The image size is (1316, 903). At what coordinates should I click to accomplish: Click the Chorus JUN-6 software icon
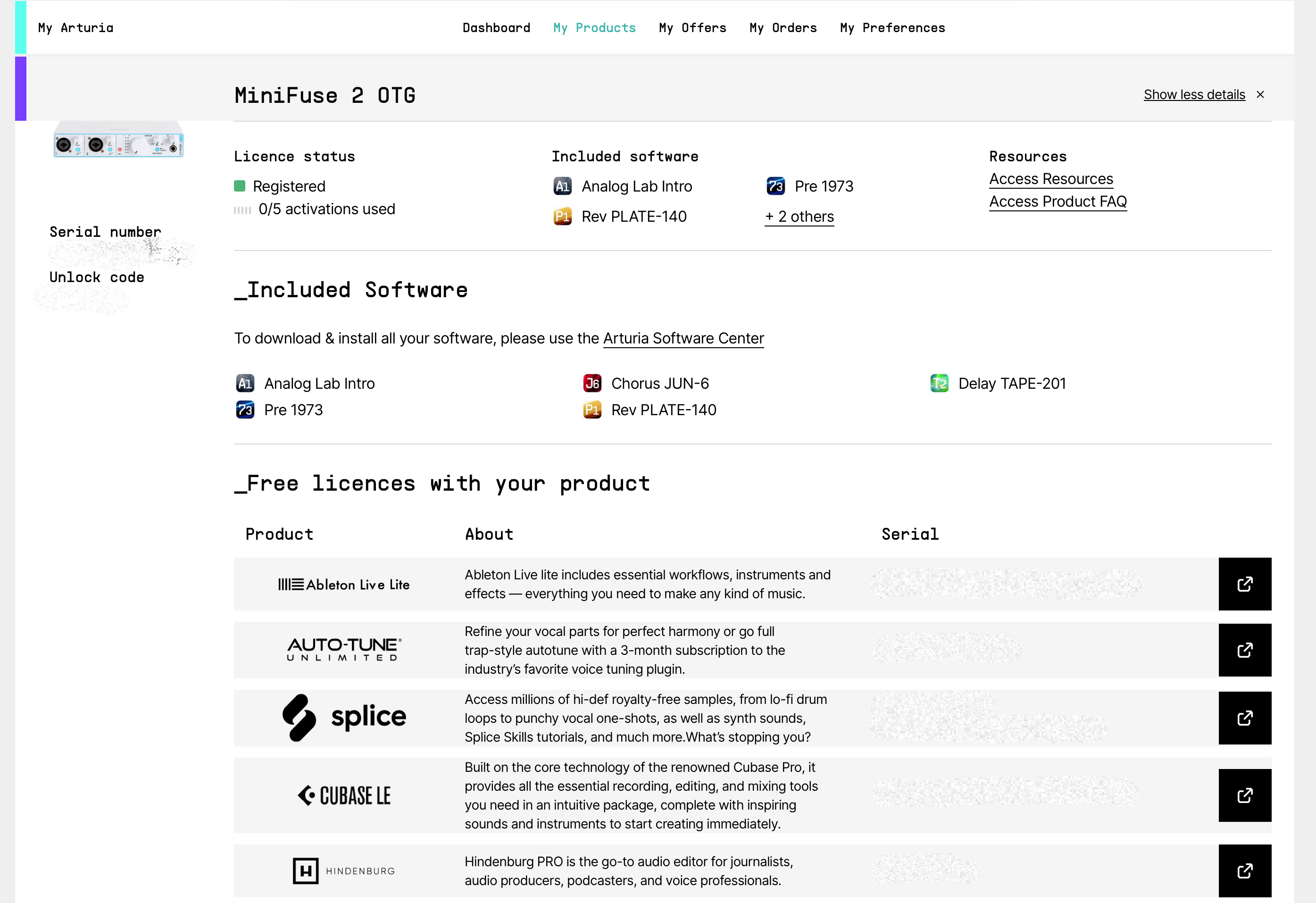[x=592, y=384]
